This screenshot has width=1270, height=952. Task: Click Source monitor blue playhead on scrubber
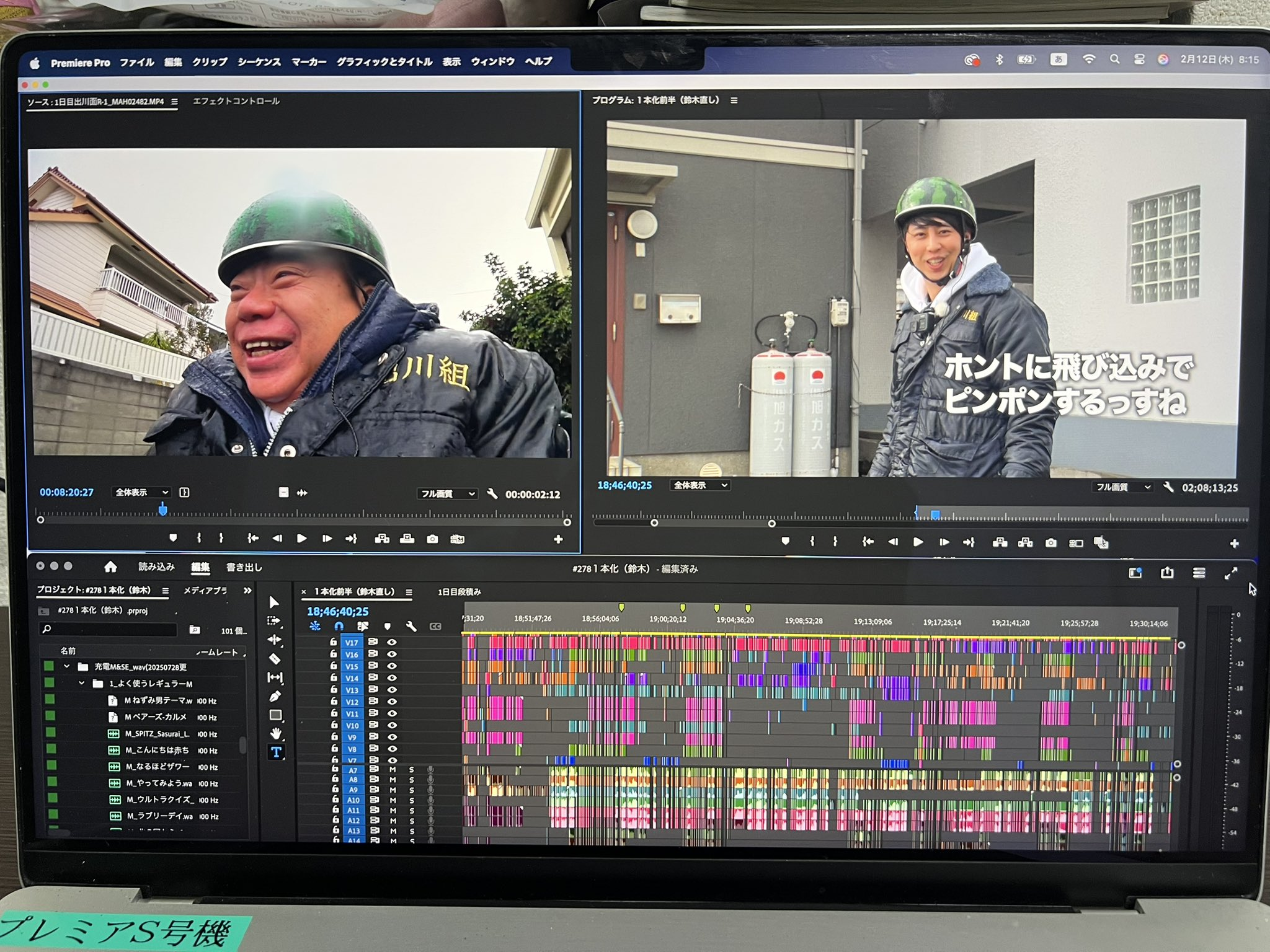(162, 509)
